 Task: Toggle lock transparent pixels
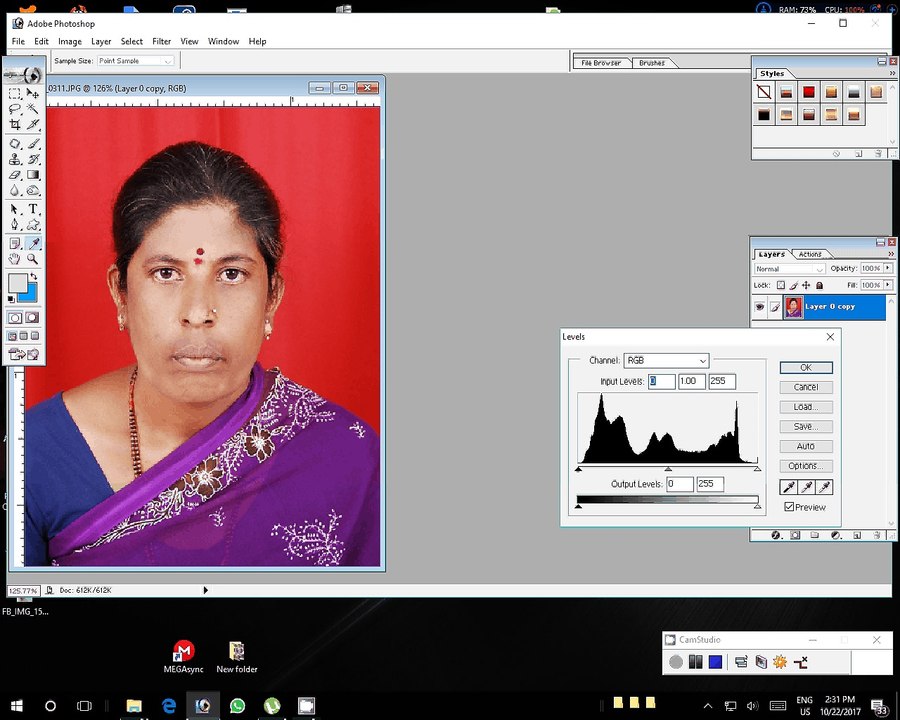pos(781,285)
